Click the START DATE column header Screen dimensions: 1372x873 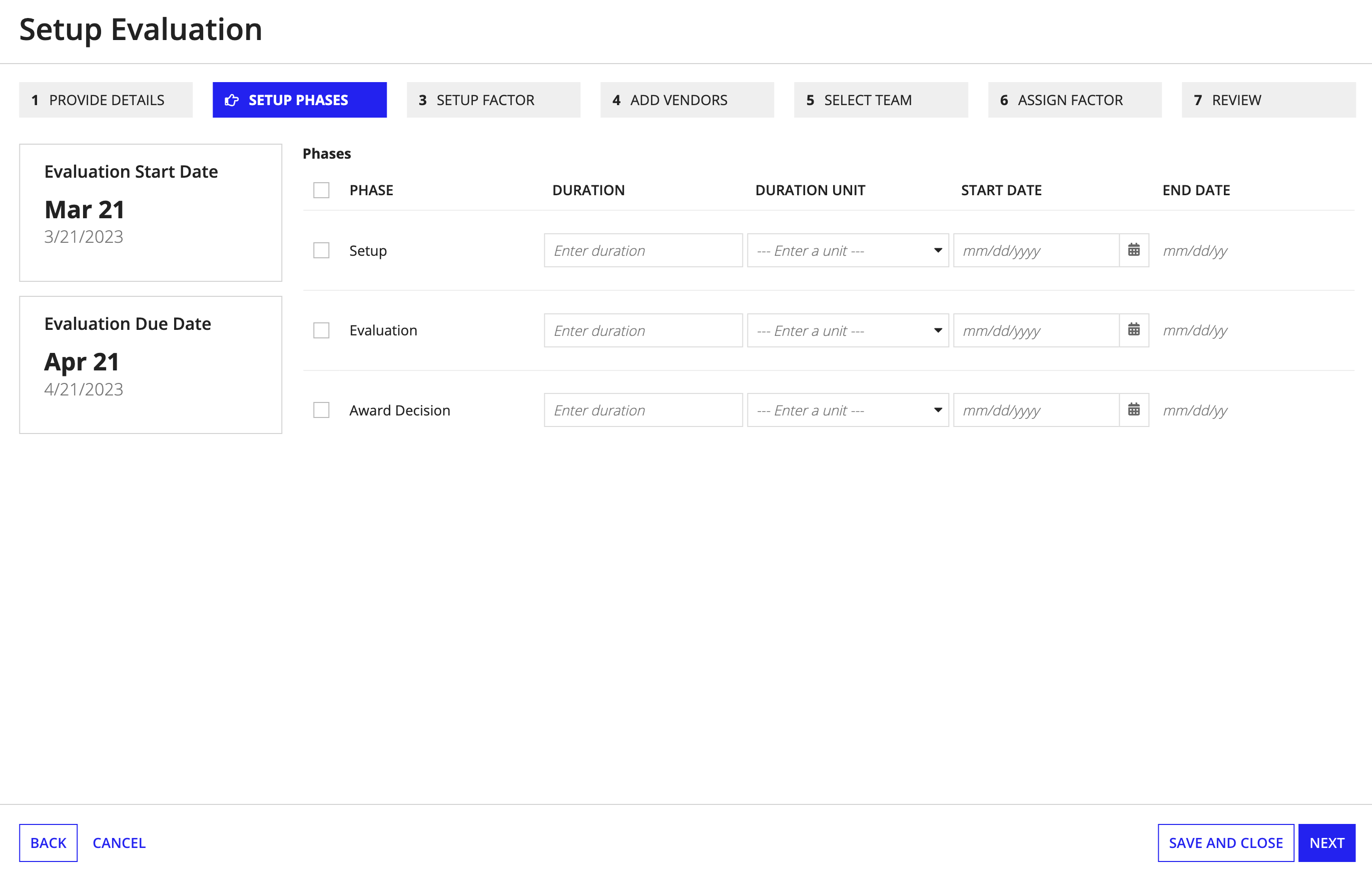[x=1001, y=190]
